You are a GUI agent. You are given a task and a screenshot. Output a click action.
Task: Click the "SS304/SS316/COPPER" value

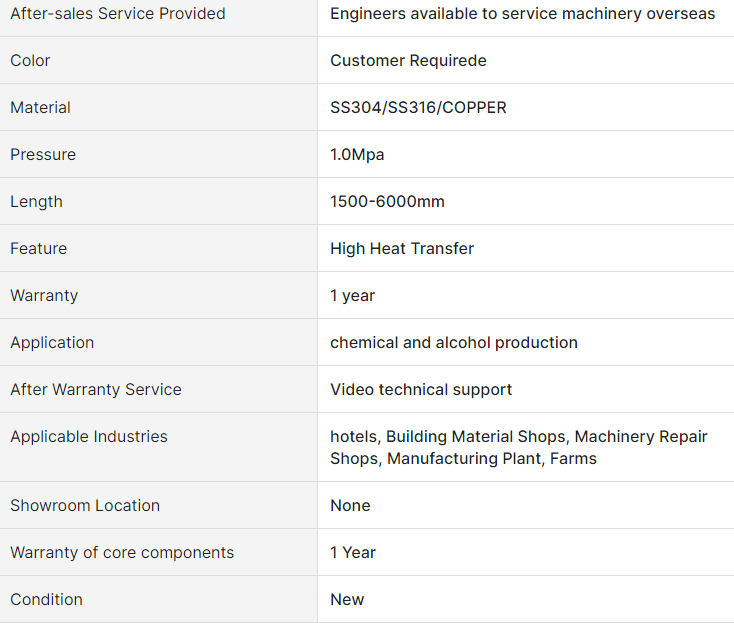click(418, 108)
